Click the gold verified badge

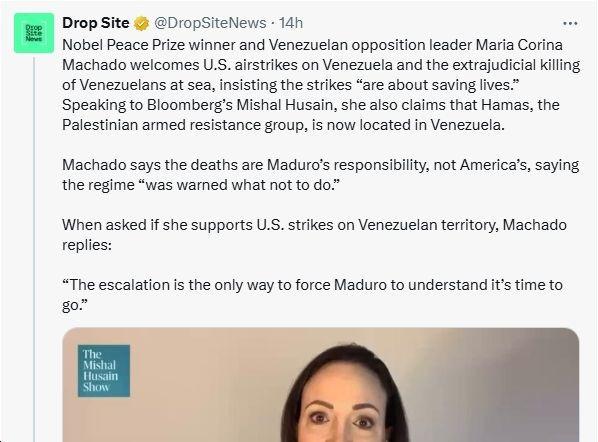pos(141,24)
